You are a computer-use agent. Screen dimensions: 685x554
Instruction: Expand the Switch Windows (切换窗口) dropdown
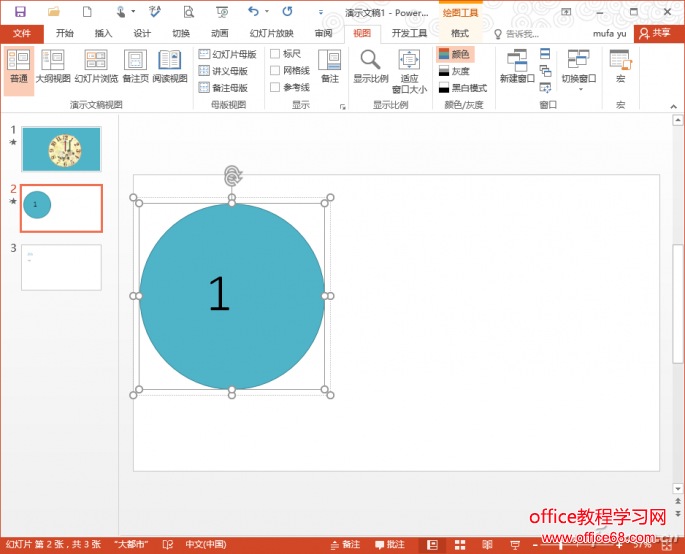pos(578,70)
